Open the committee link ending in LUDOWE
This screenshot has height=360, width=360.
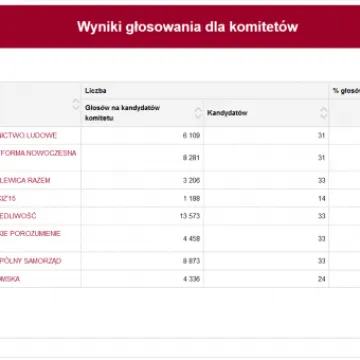28,135
